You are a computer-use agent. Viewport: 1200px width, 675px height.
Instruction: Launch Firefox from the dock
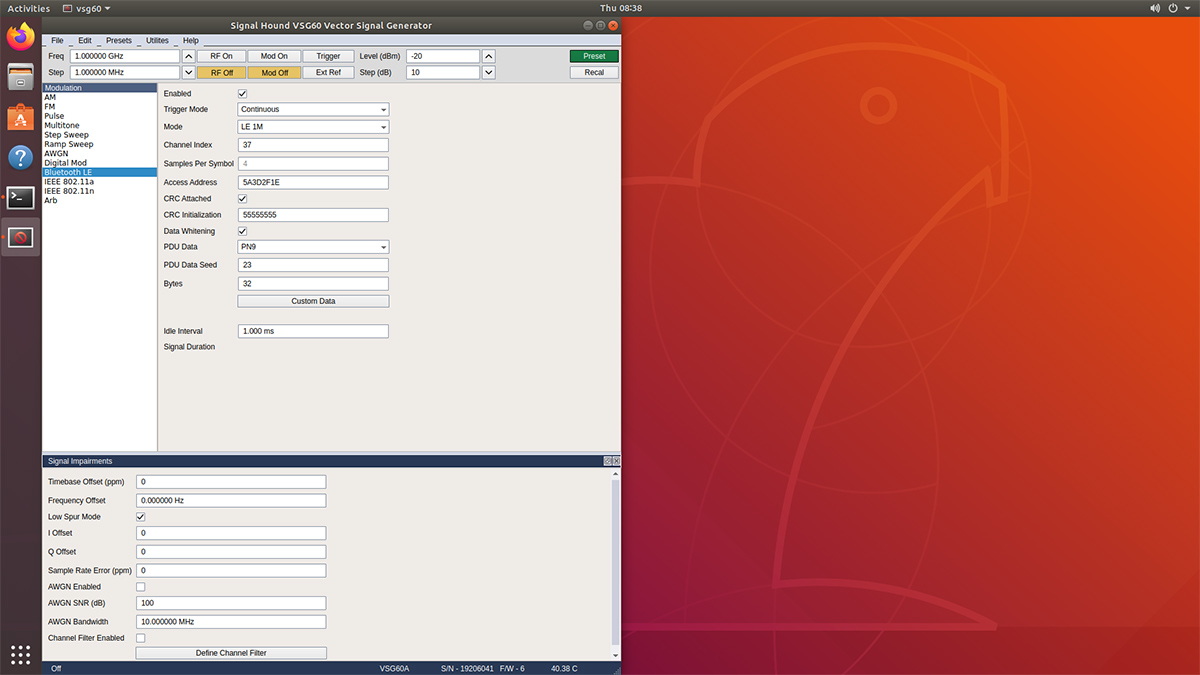pyautogui.click(x=18, y=36)
